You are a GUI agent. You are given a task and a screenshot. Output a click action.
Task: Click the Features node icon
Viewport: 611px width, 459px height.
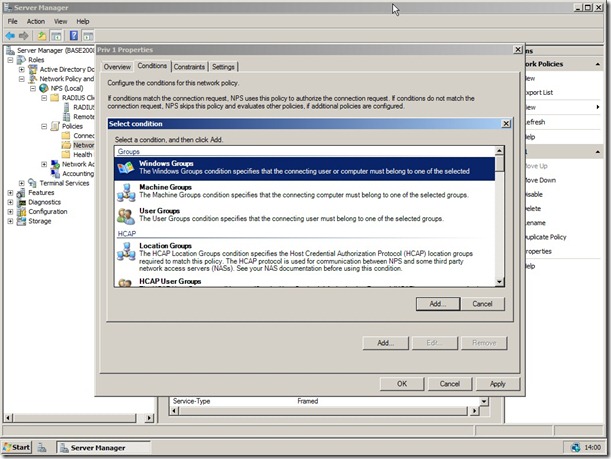coord(21,193)
